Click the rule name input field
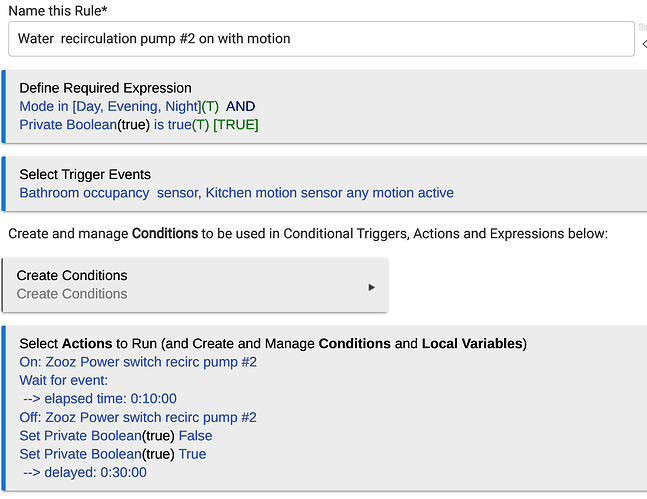 coord(320,39)
